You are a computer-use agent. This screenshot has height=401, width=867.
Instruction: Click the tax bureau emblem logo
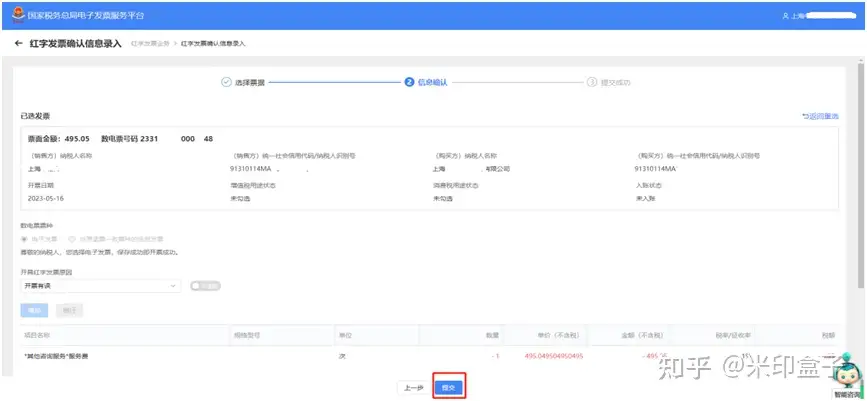(19, 14)
